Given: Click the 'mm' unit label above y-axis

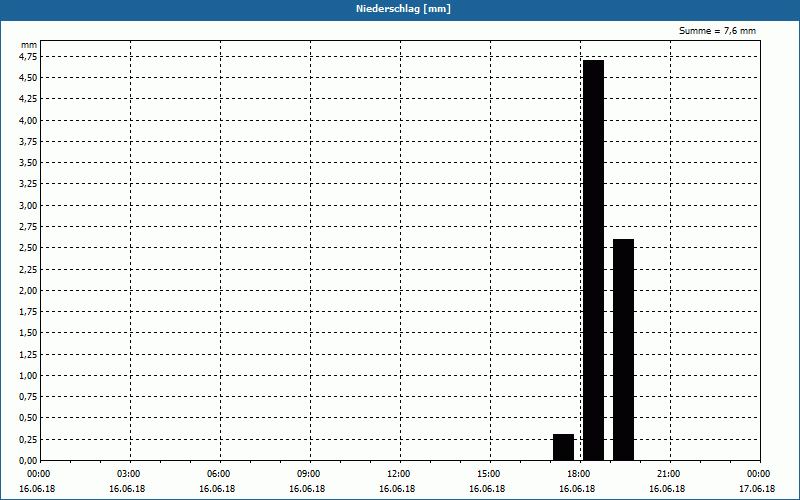Looking at the screenshot, I should pos(29,45).
